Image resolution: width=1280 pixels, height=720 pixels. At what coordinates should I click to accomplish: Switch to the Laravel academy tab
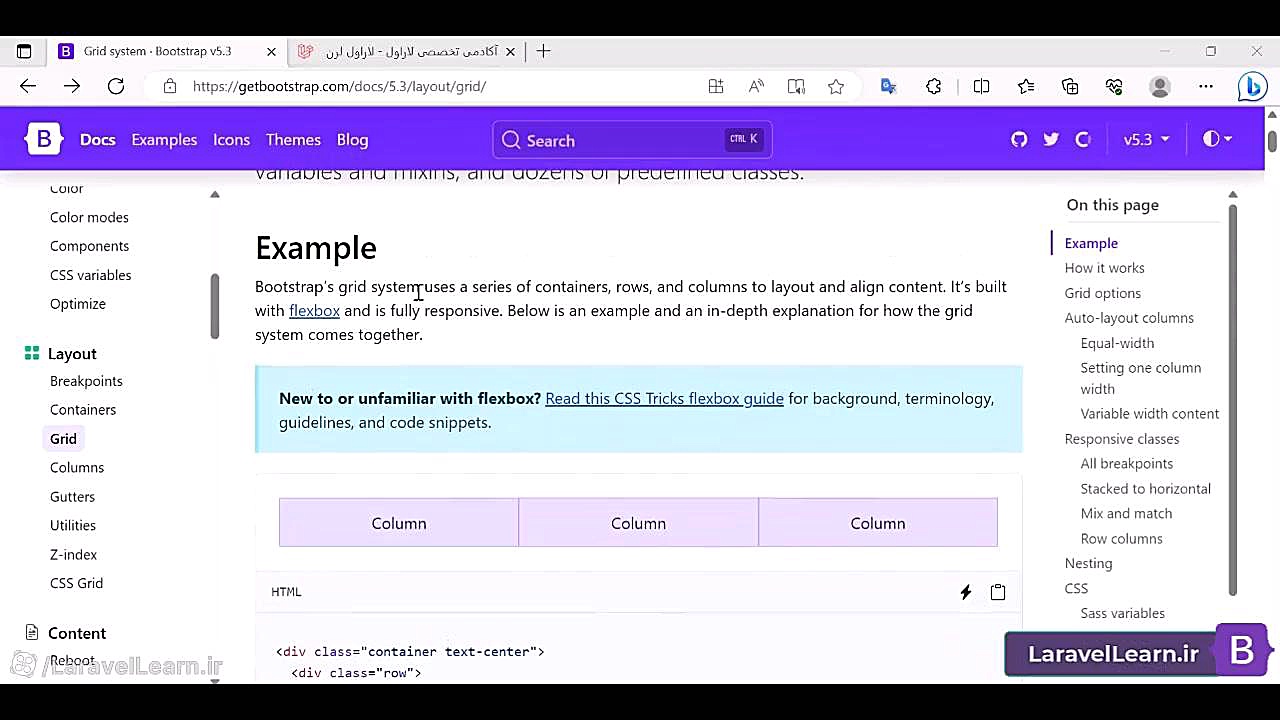click(408, 51)
